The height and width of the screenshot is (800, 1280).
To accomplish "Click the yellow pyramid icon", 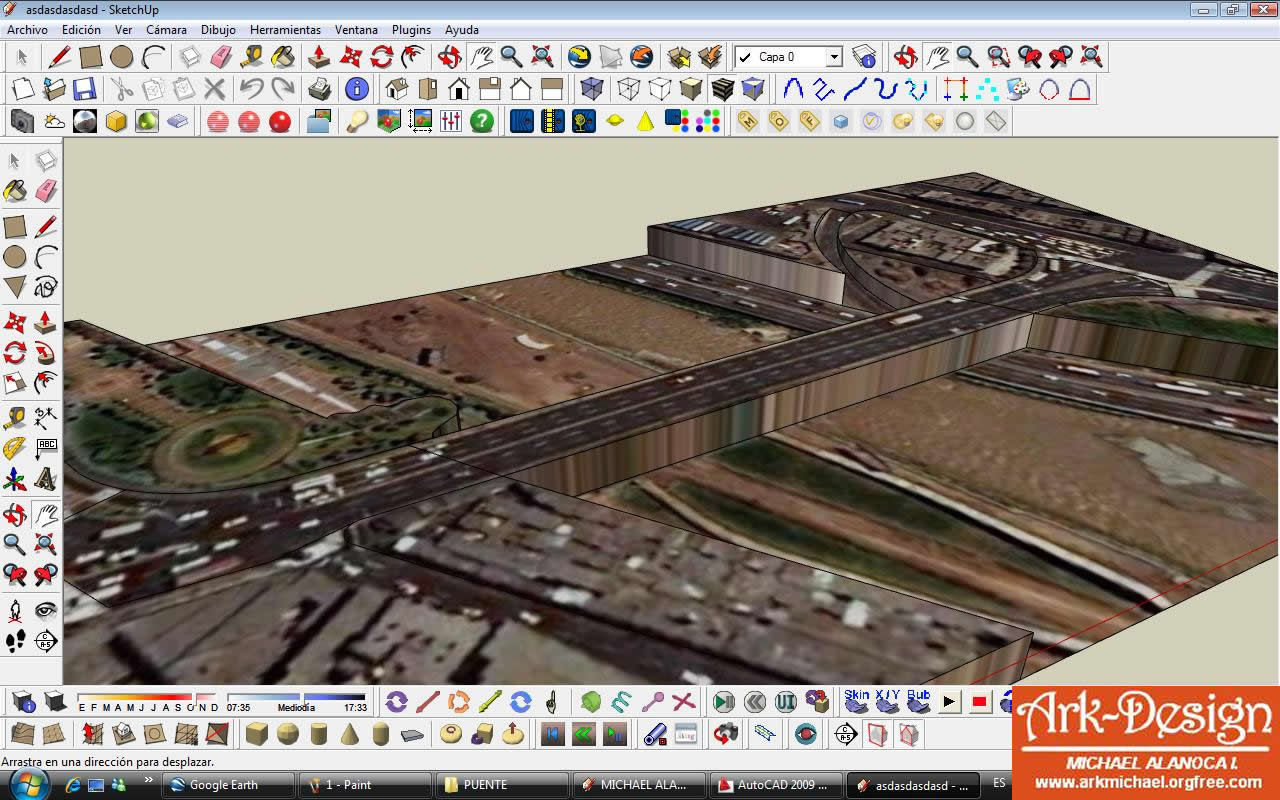I will pyautogui.click(x=646, y=121).
